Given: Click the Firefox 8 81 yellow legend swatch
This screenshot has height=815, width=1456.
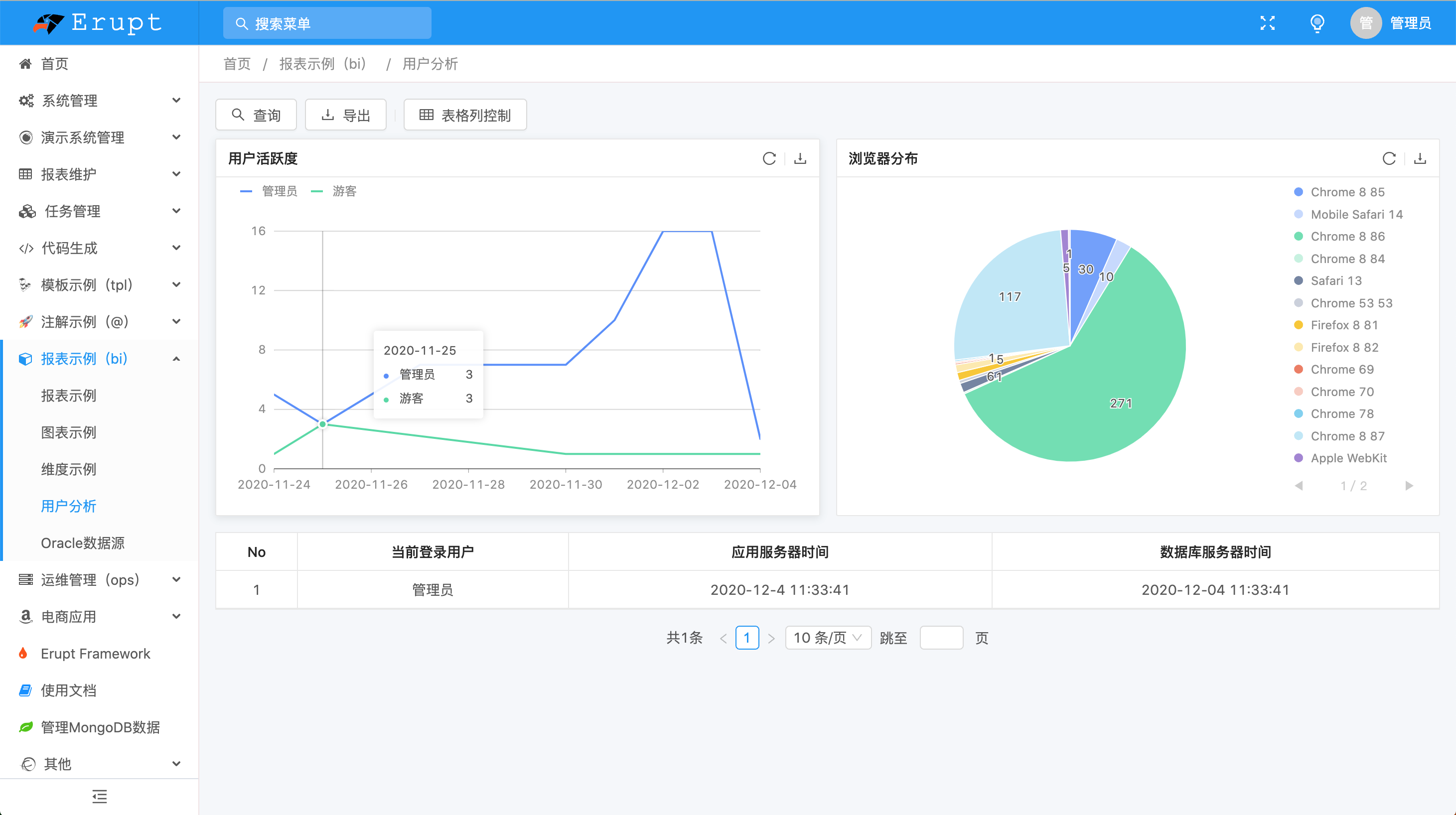Looking at the screenshot, I should click(x=1299, y=325).
